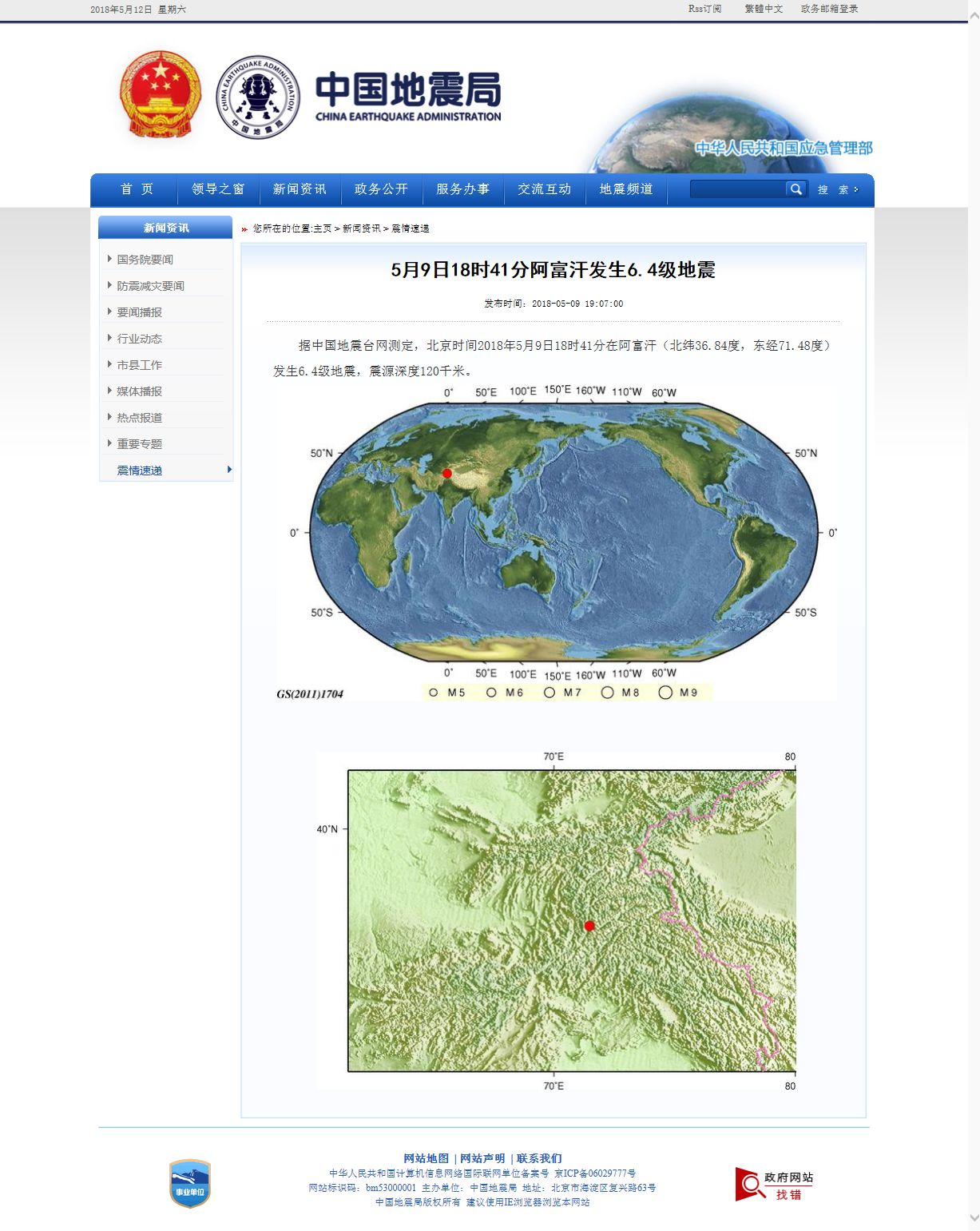The width and height of the screenshot is (980, 1231).
Task: Click the regional terrain map image
Action: [x=557, y=920]
